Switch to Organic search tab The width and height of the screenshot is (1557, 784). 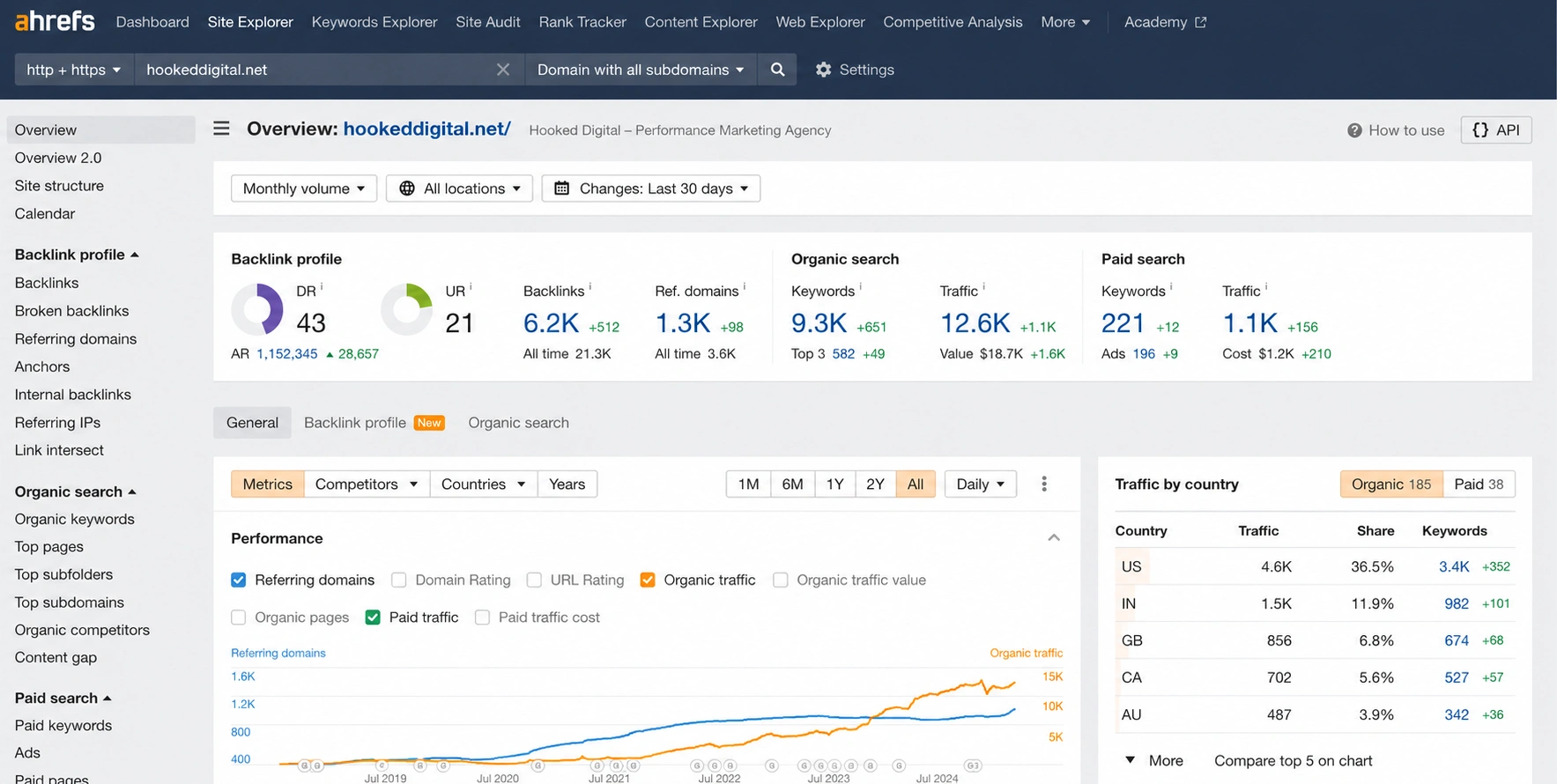(519, 423)
